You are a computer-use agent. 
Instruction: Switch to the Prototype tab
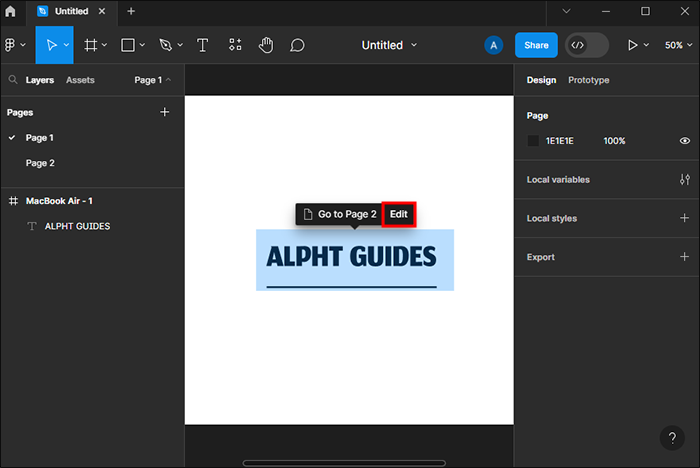pyautogui.click(x=588, y=80)
